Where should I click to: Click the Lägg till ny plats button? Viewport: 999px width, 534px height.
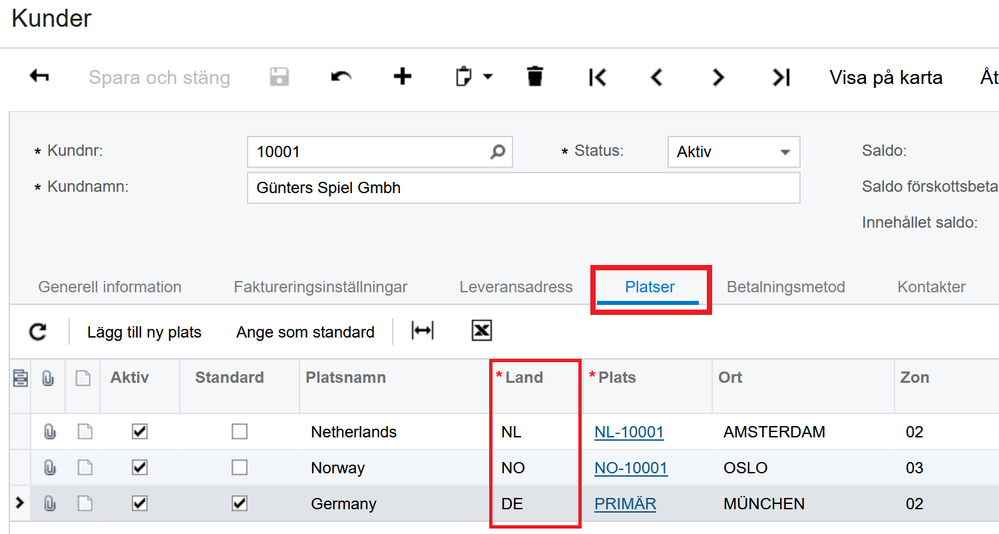pyautogui.click(x=144, y=332)
